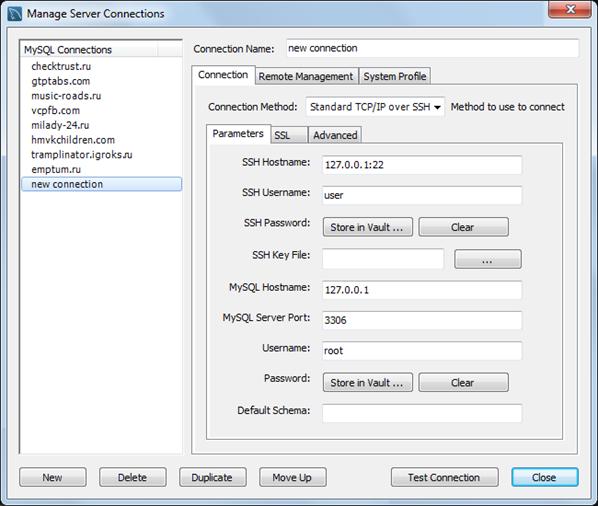Switch to the Remote Management tab
Screen dimensions: 598x506
pyautogui.click(x=306, y=76)
